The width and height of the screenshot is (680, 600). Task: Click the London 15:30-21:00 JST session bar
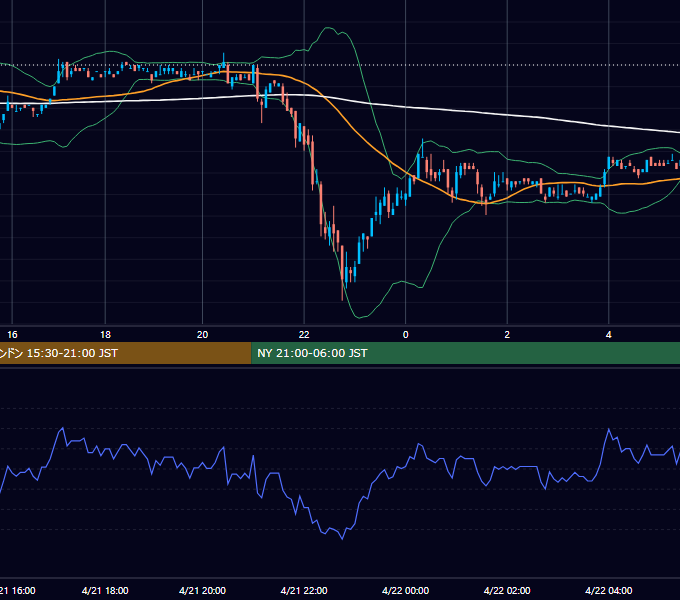coord(125,353)
